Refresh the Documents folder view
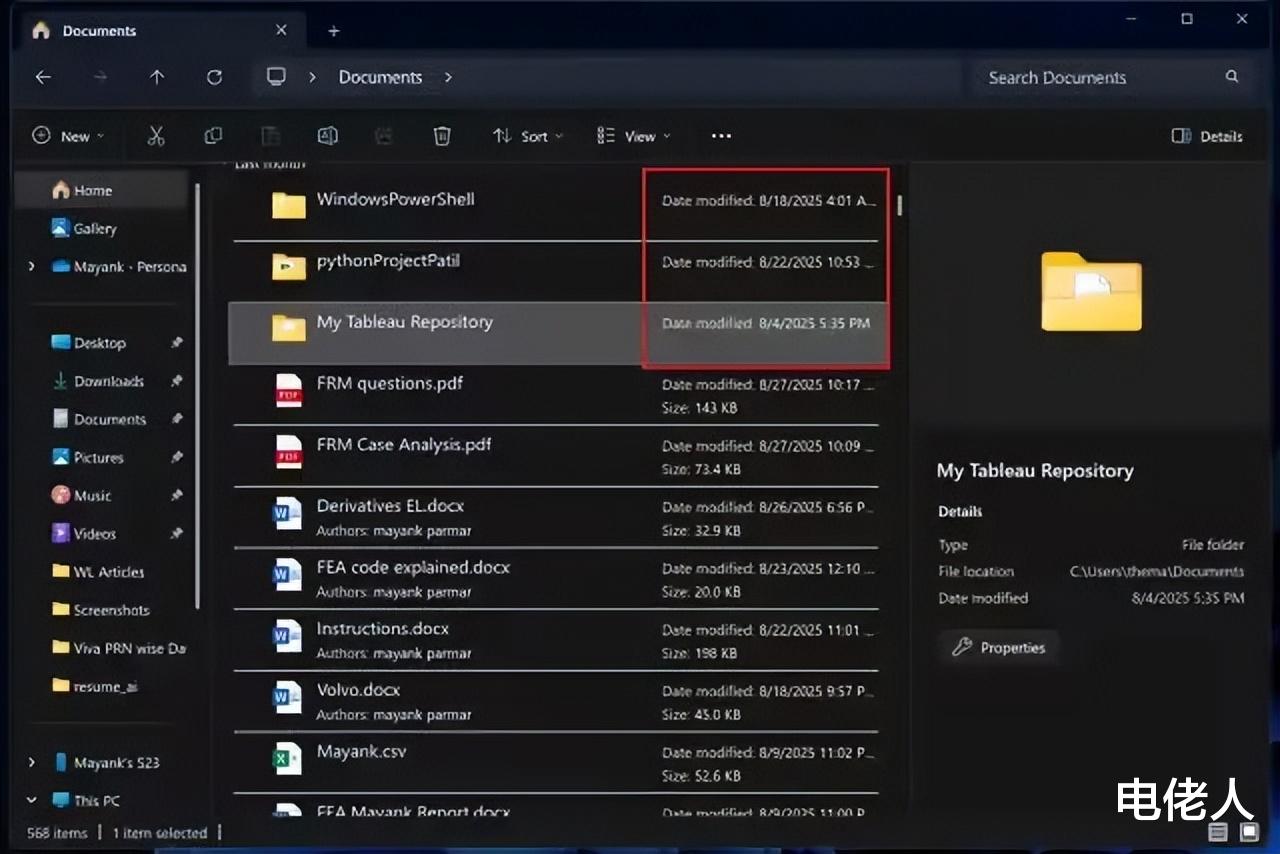 click(x=214, y=77)
